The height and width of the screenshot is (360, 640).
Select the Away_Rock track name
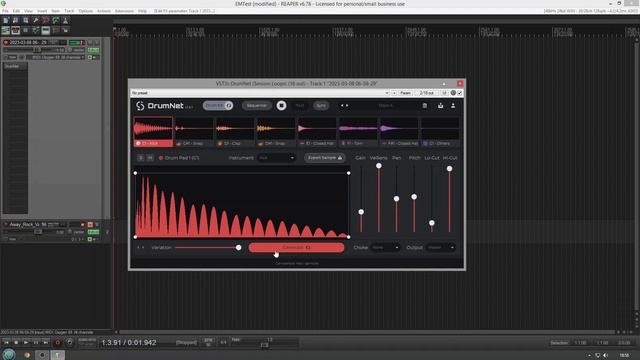(x=28, y=224)
